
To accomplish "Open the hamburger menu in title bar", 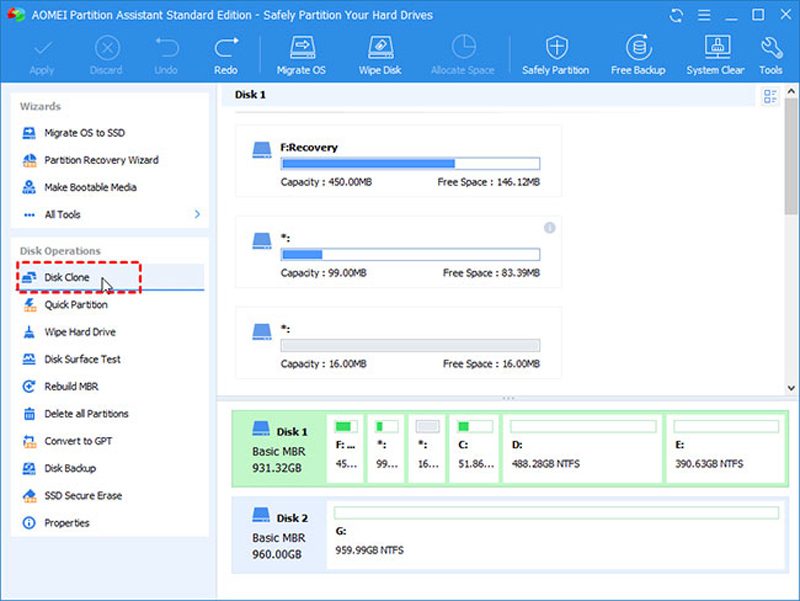I will [705, 16].
